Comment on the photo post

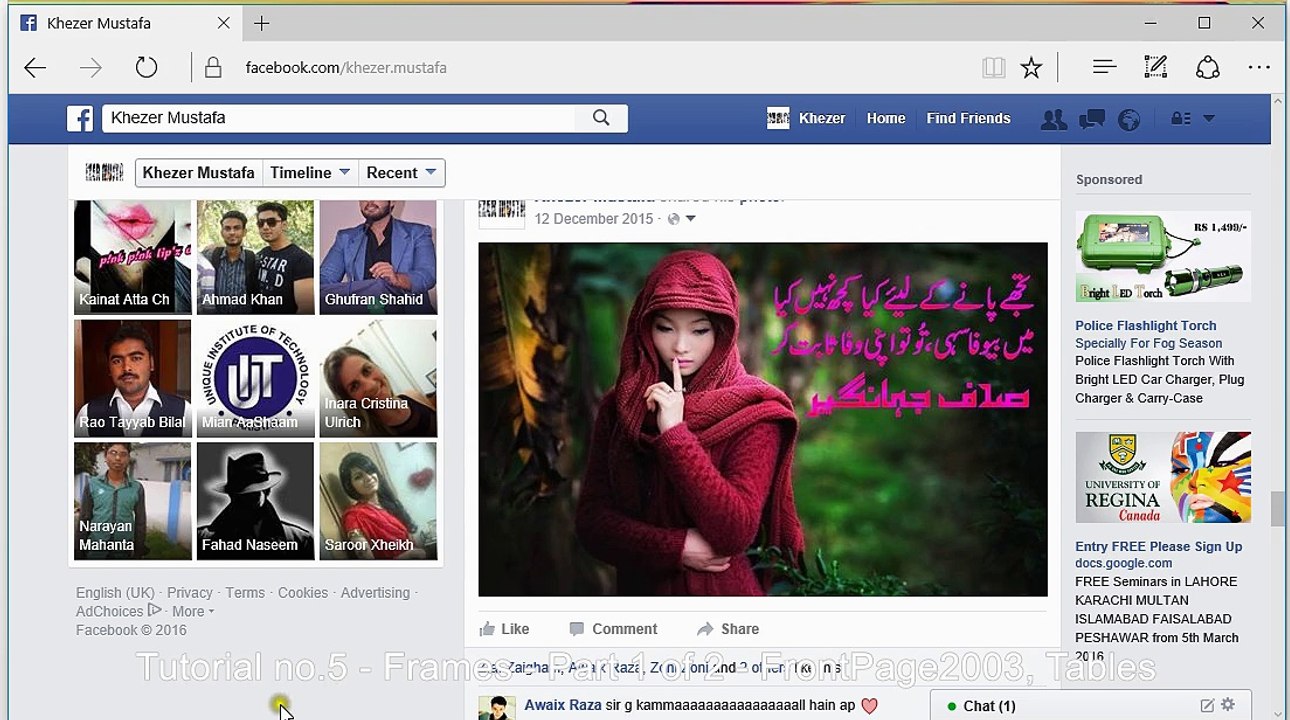click(x=613, y=629)
